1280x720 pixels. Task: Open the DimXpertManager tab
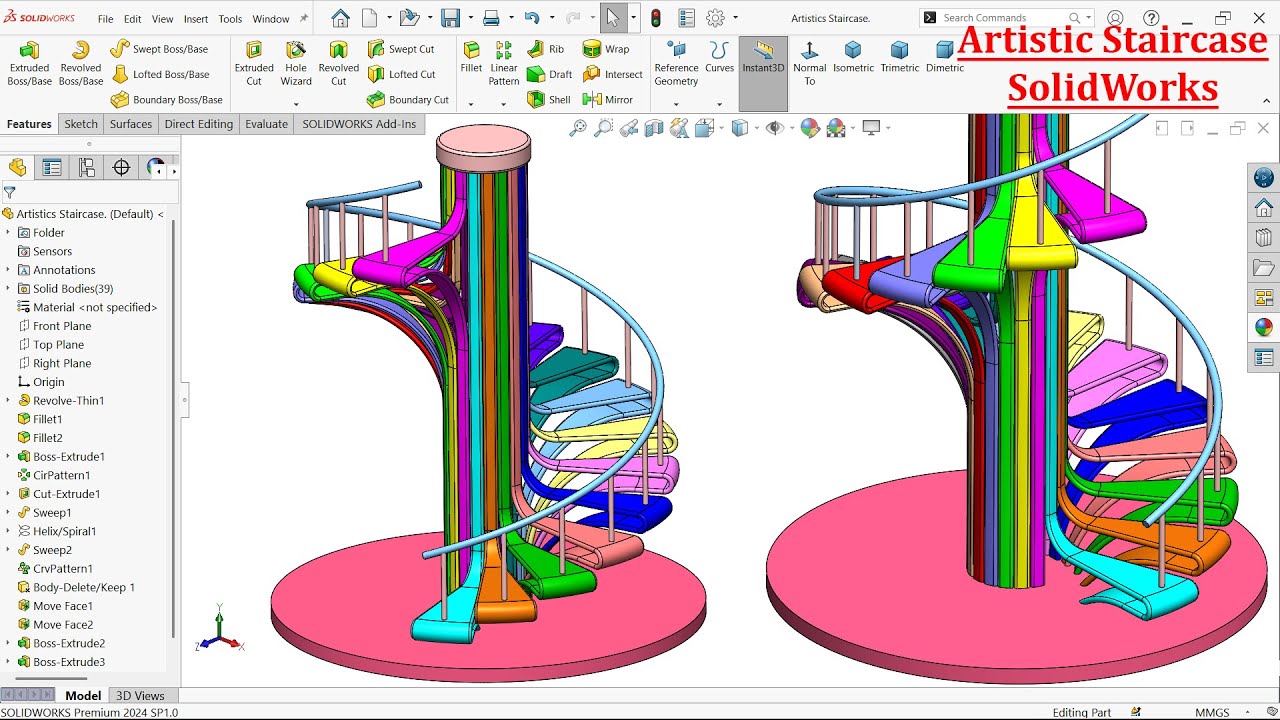click(122, 168)
